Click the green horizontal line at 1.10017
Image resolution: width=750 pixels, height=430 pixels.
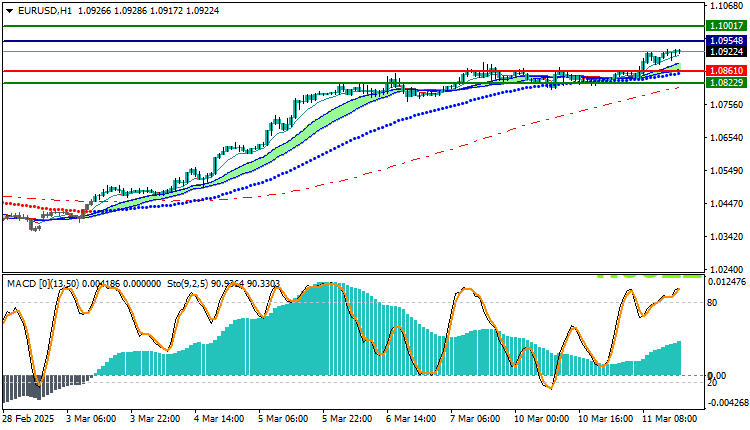click(354, 26)
